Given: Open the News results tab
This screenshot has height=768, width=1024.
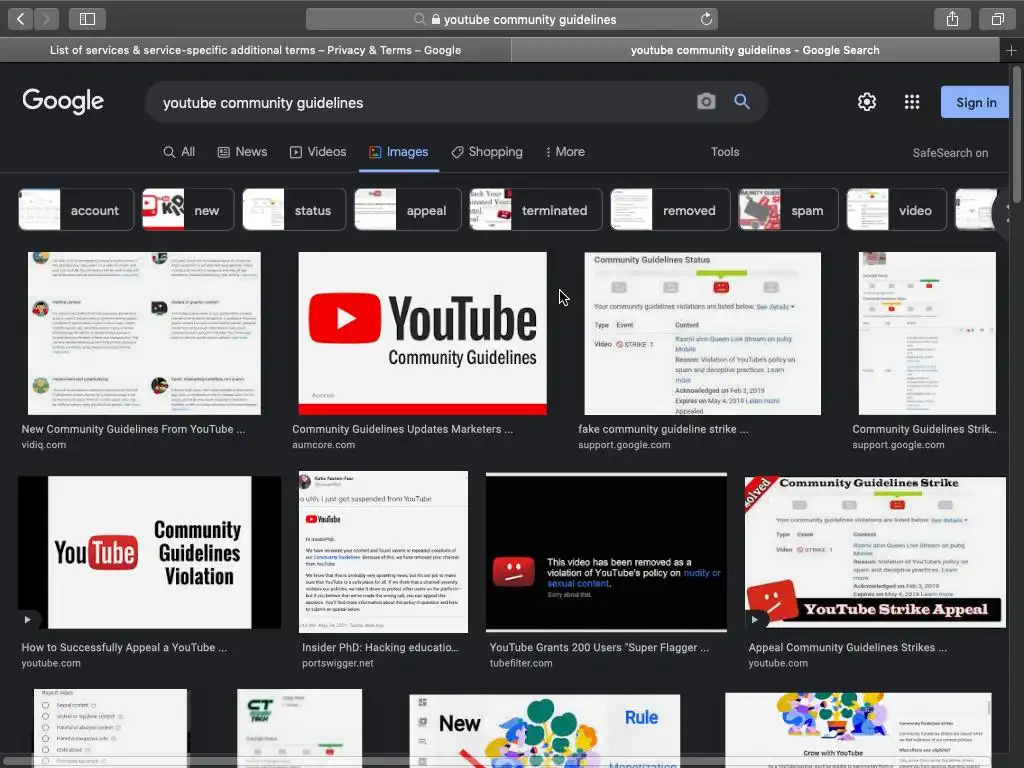Looking at the screenshot, I should [x=242, y=152].
